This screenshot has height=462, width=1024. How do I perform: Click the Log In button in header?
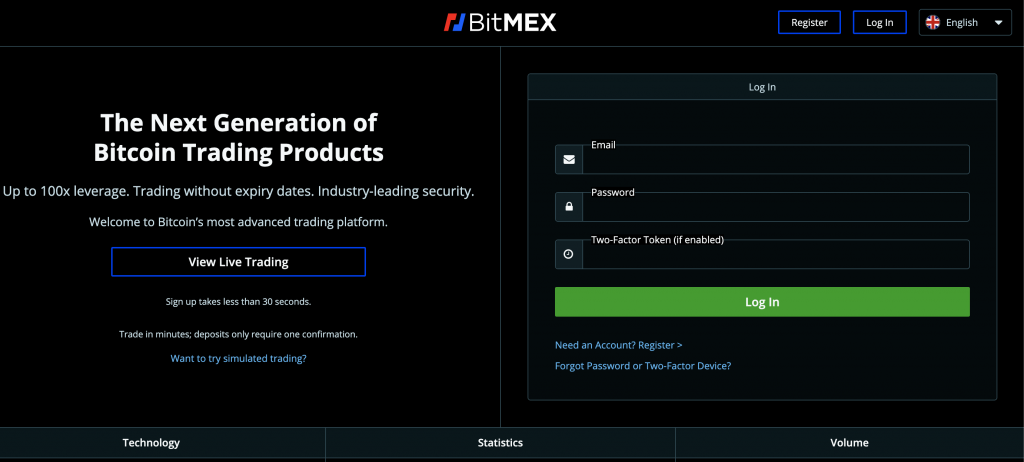[x=880, y=22]
